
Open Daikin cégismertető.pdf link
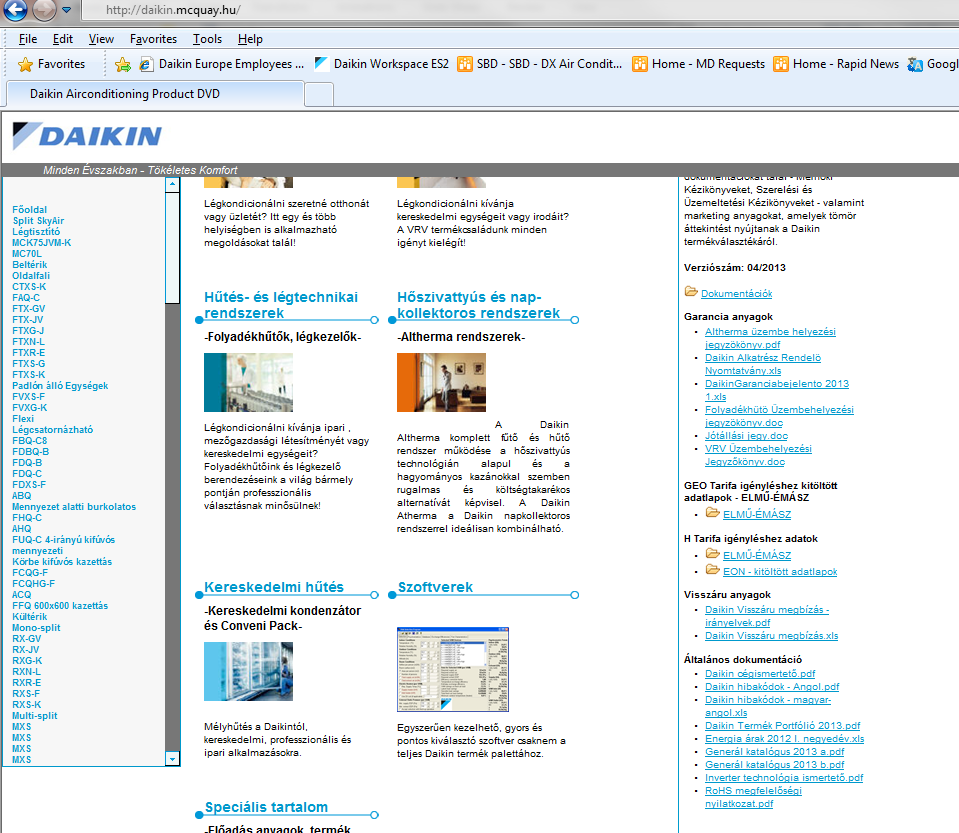(x=760, y=674)
